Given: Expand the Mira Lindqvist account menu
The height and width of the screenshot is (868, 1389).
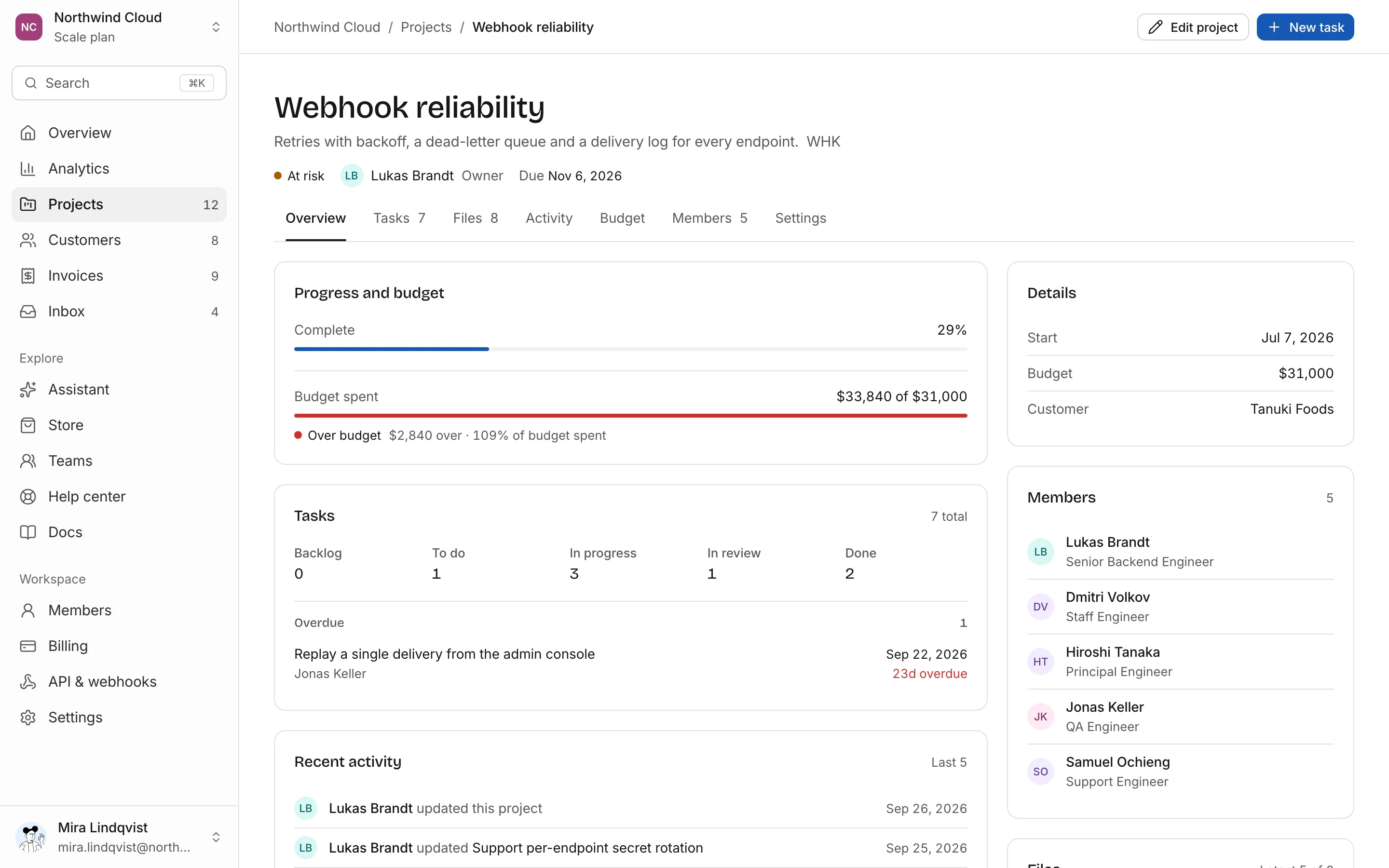Looking at the screenshot, I should pos(216,837).
